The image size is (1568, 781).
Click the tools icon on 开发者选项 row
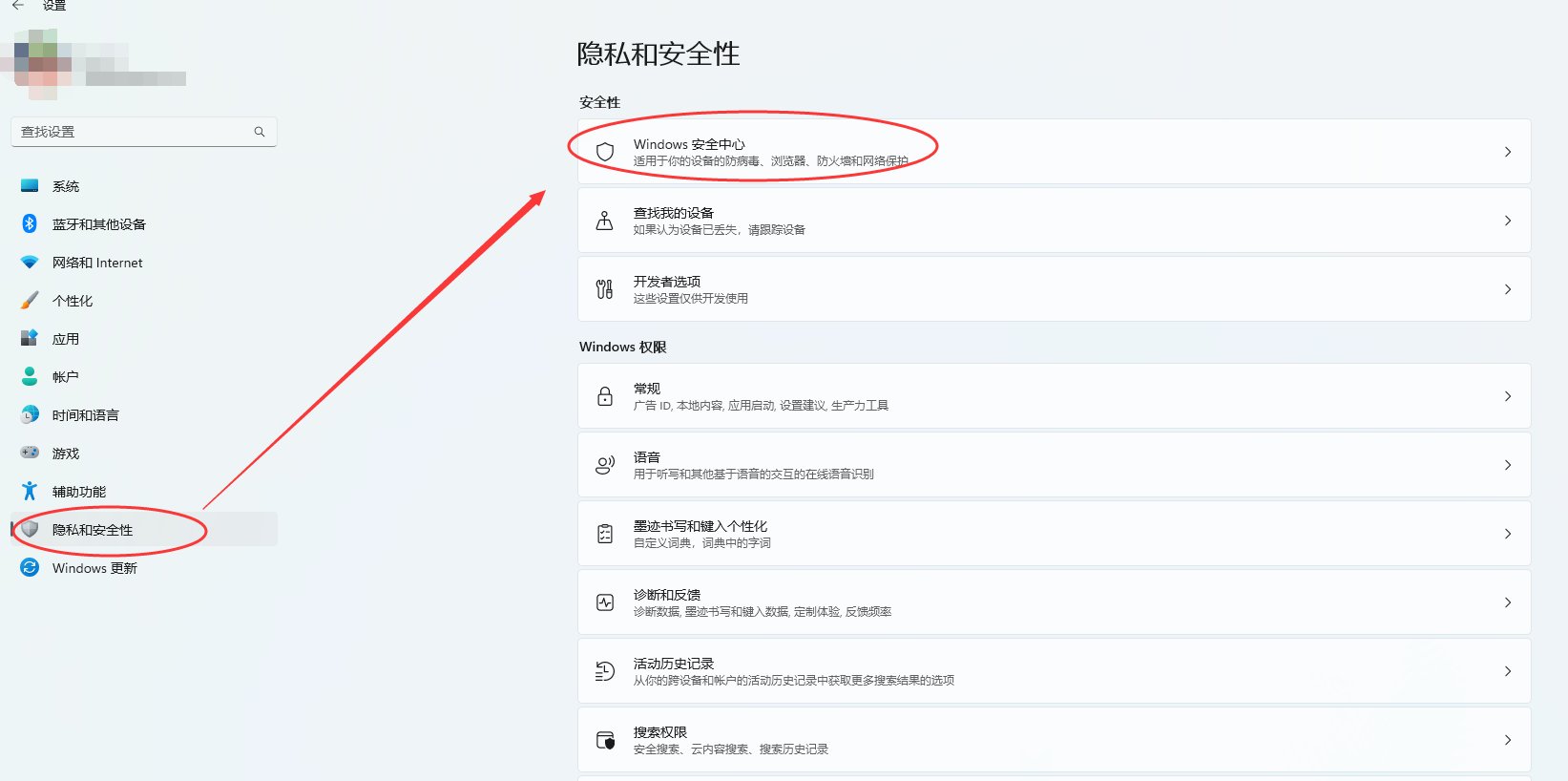[605, 289]
